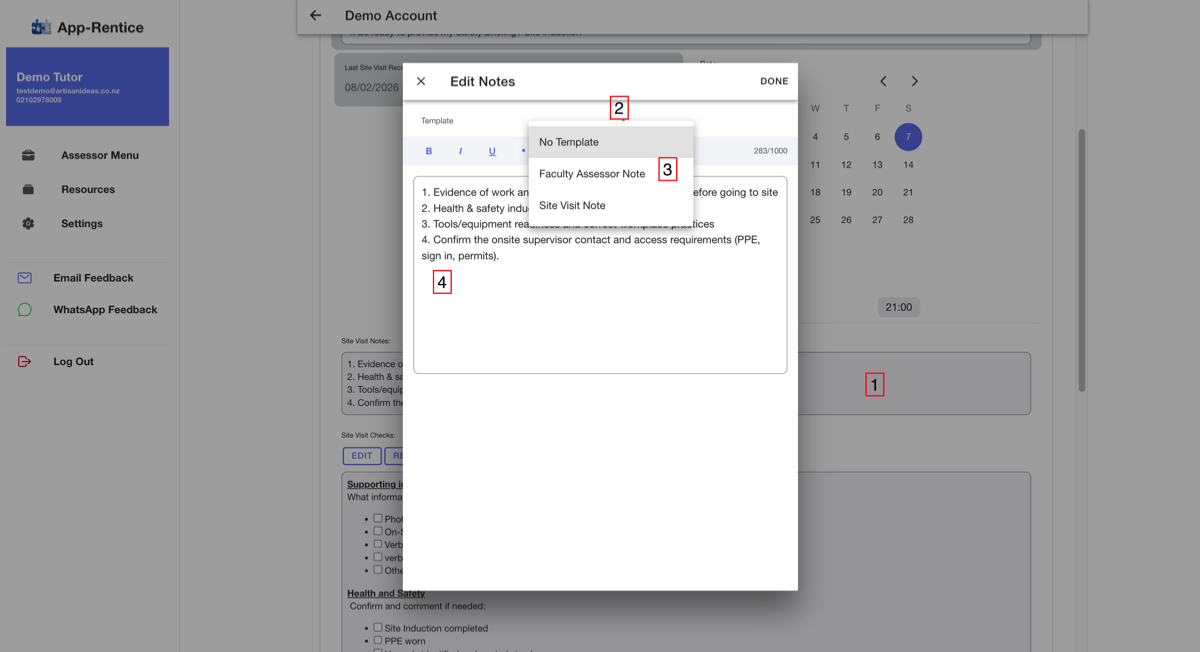Viewport: 1200px width, 652px height.
Task: Go to the previous calendar month
Action: point(883,81)
